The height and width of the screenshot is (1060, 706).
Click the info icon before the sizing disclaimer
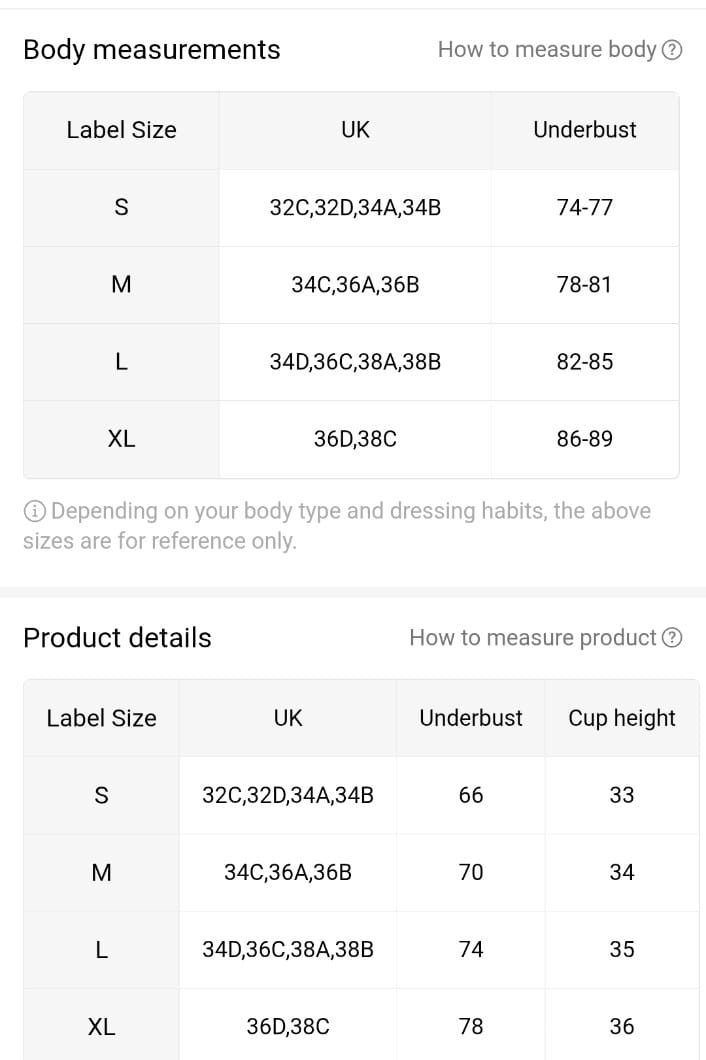click(34, 511)
